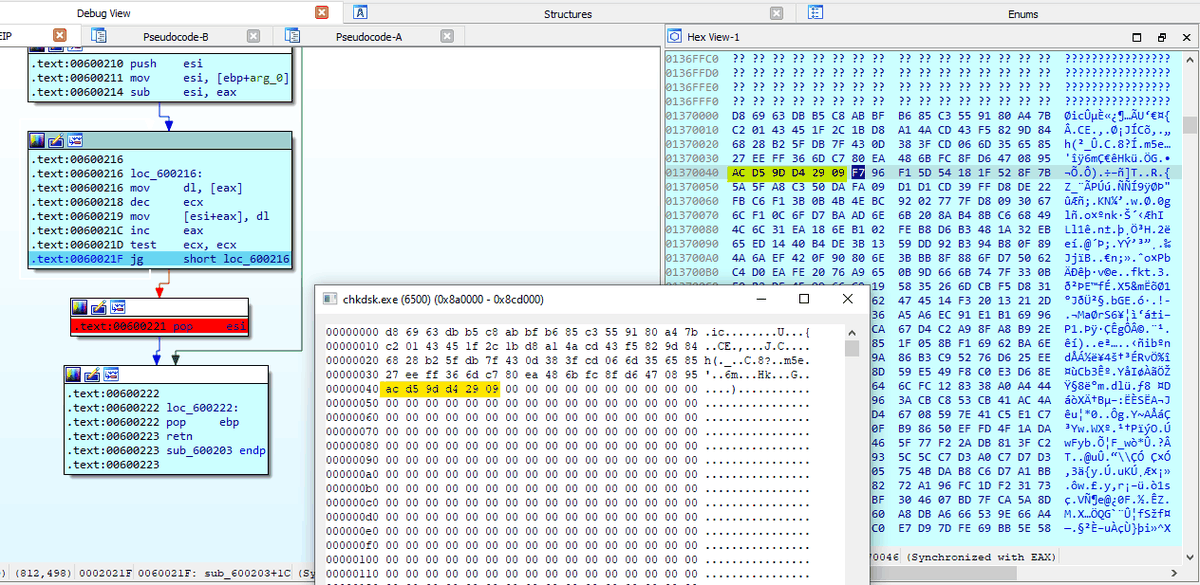This screenshot has height=585, width=1200.
Task: Click Enums tab list icon
Action: 817,13
